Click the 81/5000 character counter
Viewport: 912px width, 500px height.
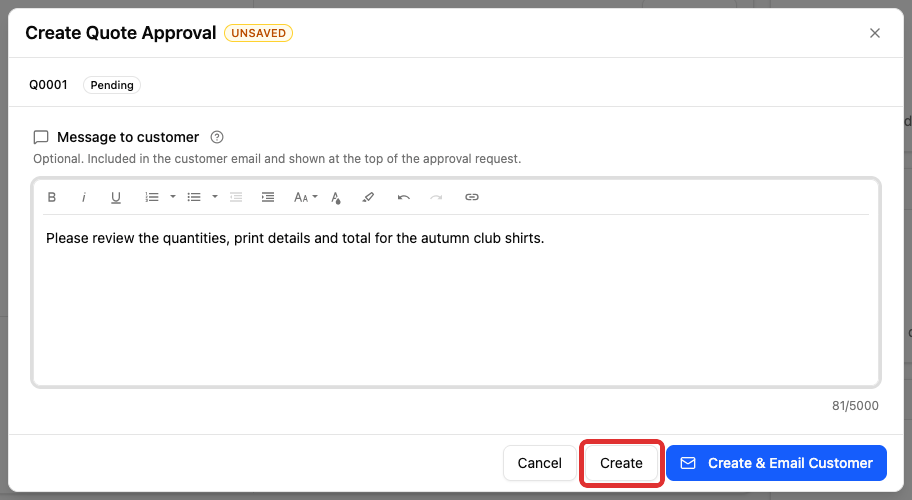tap(855, 406)
